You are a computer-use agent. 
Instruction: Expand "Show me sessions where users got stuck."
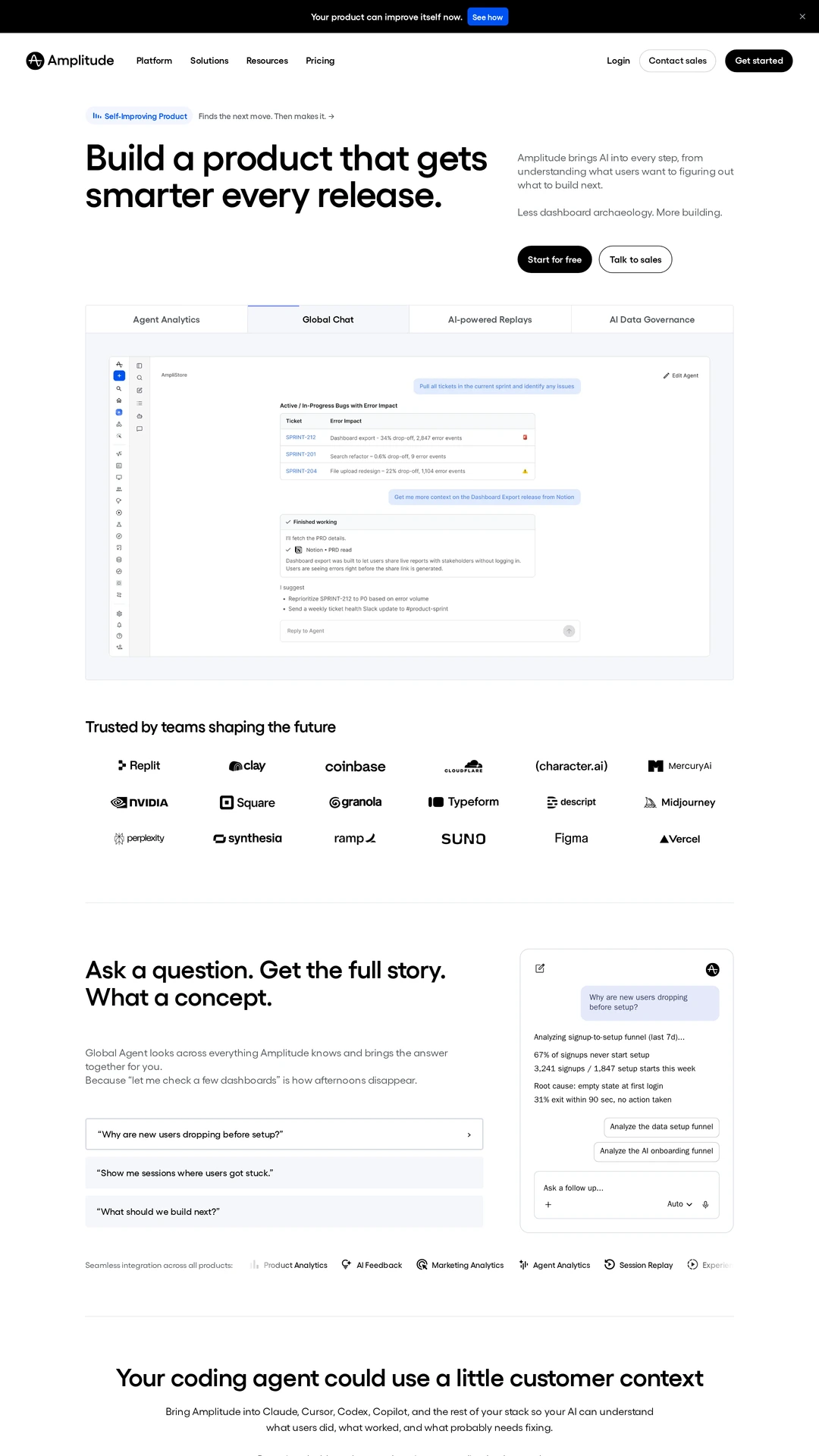coord(284,1173)
